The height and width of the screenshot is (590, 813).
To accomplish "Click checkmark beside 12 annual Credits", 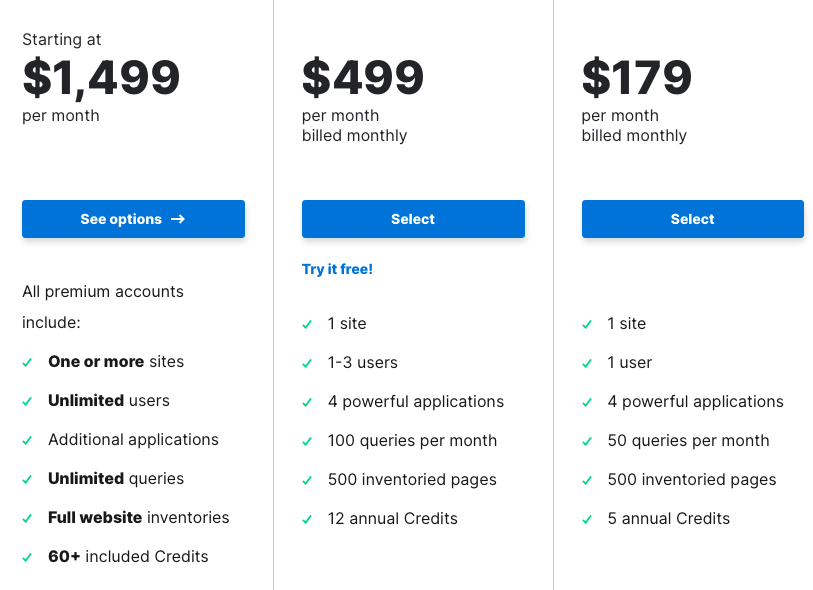I will point(307,519).
